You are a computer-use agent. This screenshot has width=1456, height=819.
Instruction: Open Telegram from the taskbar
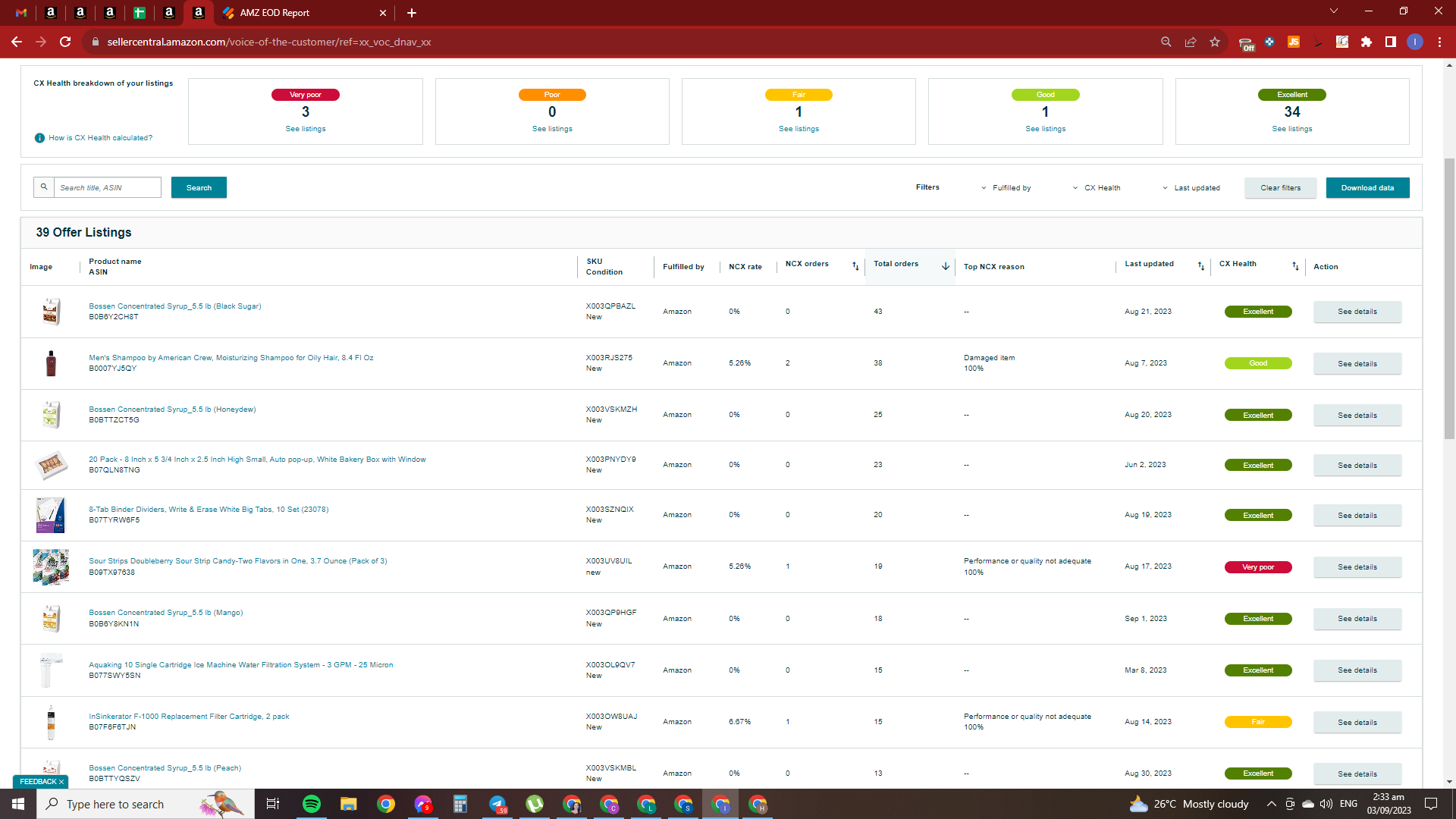[x=497, y=804]
